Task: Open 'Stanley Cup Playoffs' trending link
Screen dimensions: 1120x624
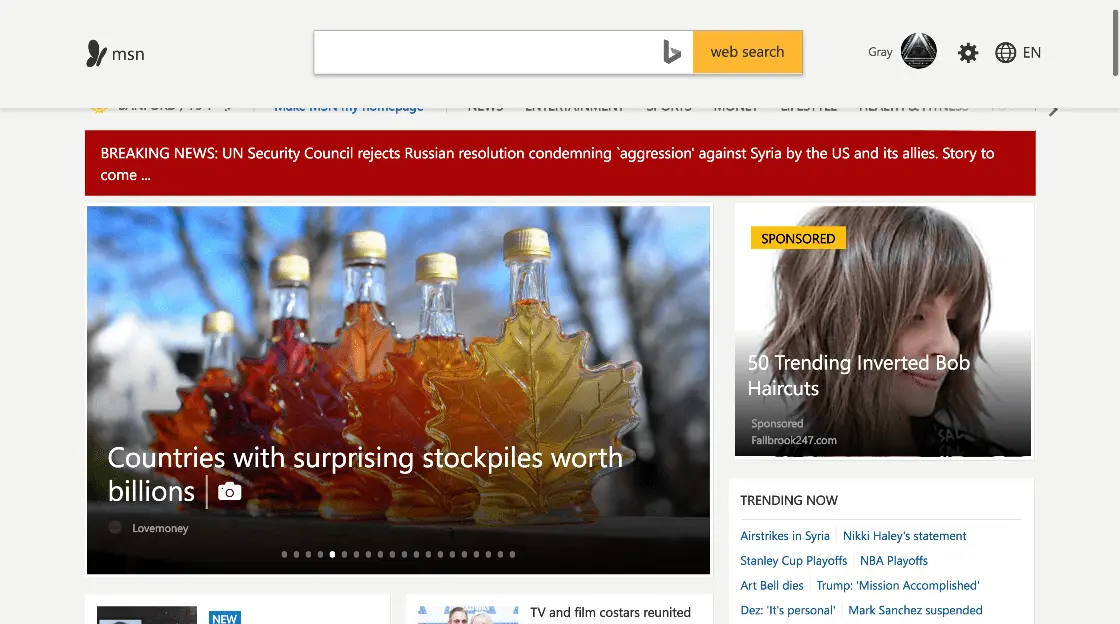Action: click(x=793, y=561)
